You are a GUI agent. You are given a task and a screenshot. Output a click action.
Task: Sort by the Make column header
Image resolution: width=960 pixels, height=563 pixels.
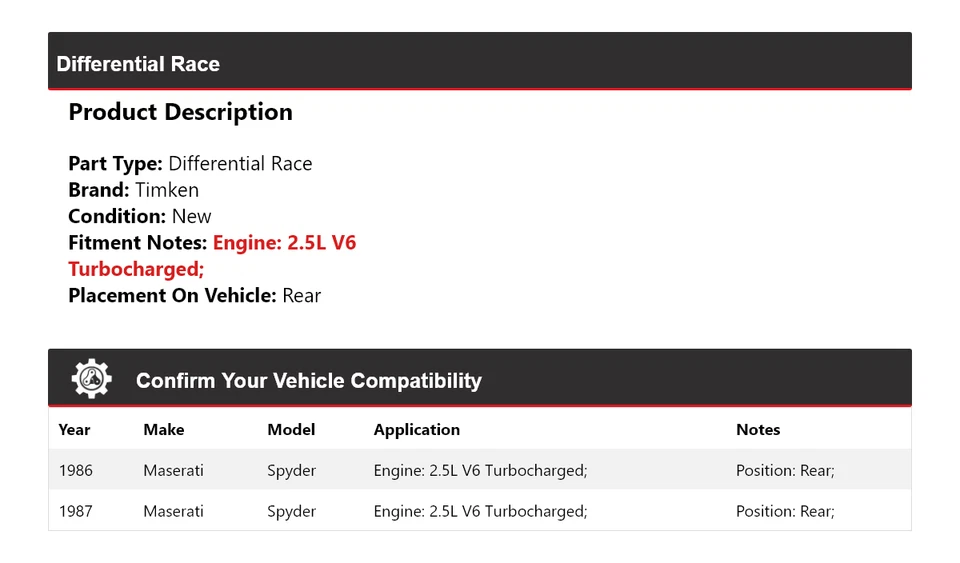pos(163,430)
